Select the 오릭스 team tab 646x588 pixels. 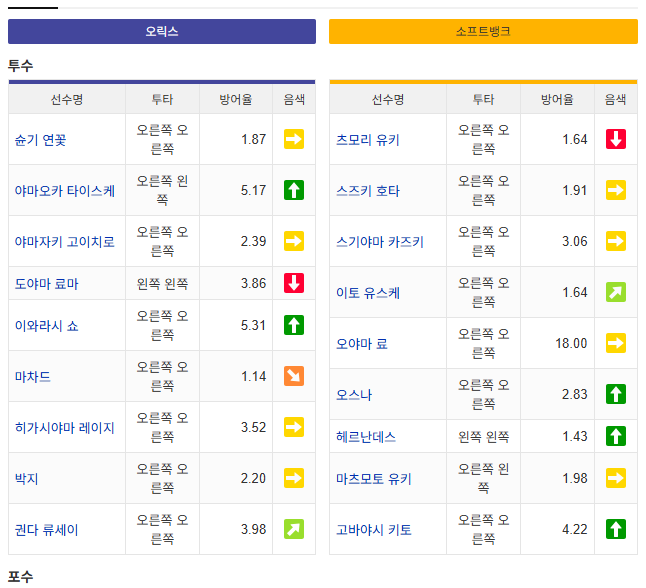coord(162,31)
